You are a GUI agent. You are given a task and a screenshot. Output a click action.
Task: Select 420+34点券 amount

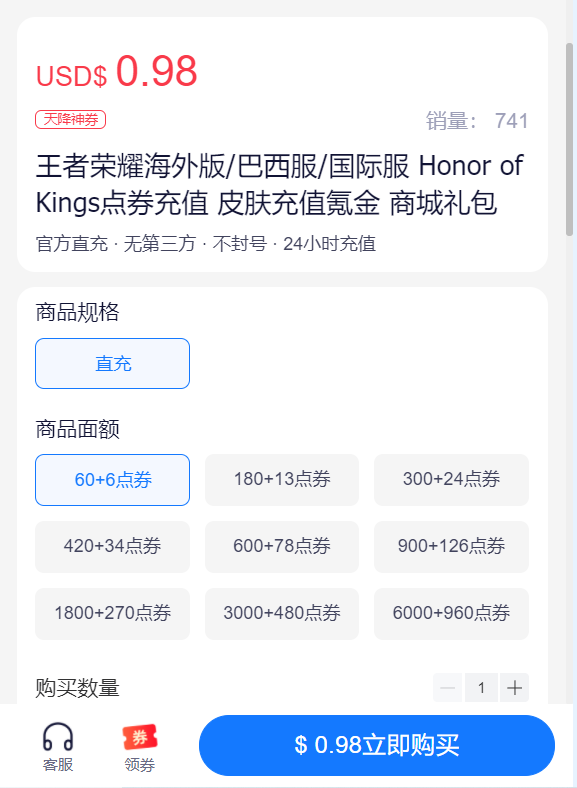(113, 547)
